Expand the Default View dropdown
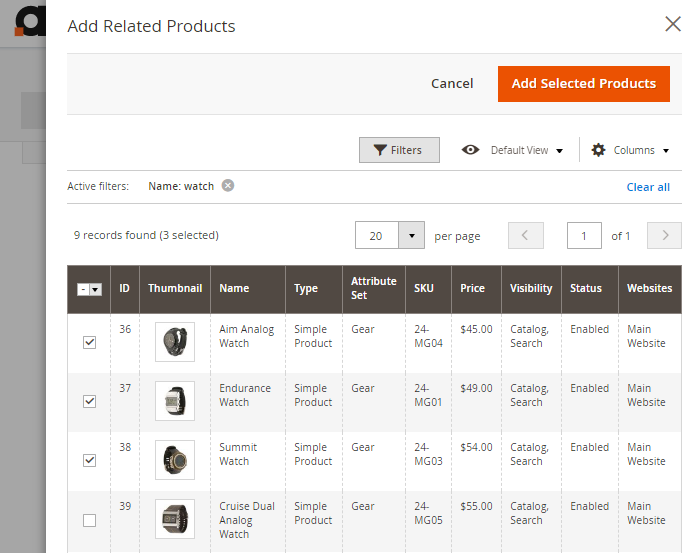This screenshot has height=553, width=685. tap(558, 151)
